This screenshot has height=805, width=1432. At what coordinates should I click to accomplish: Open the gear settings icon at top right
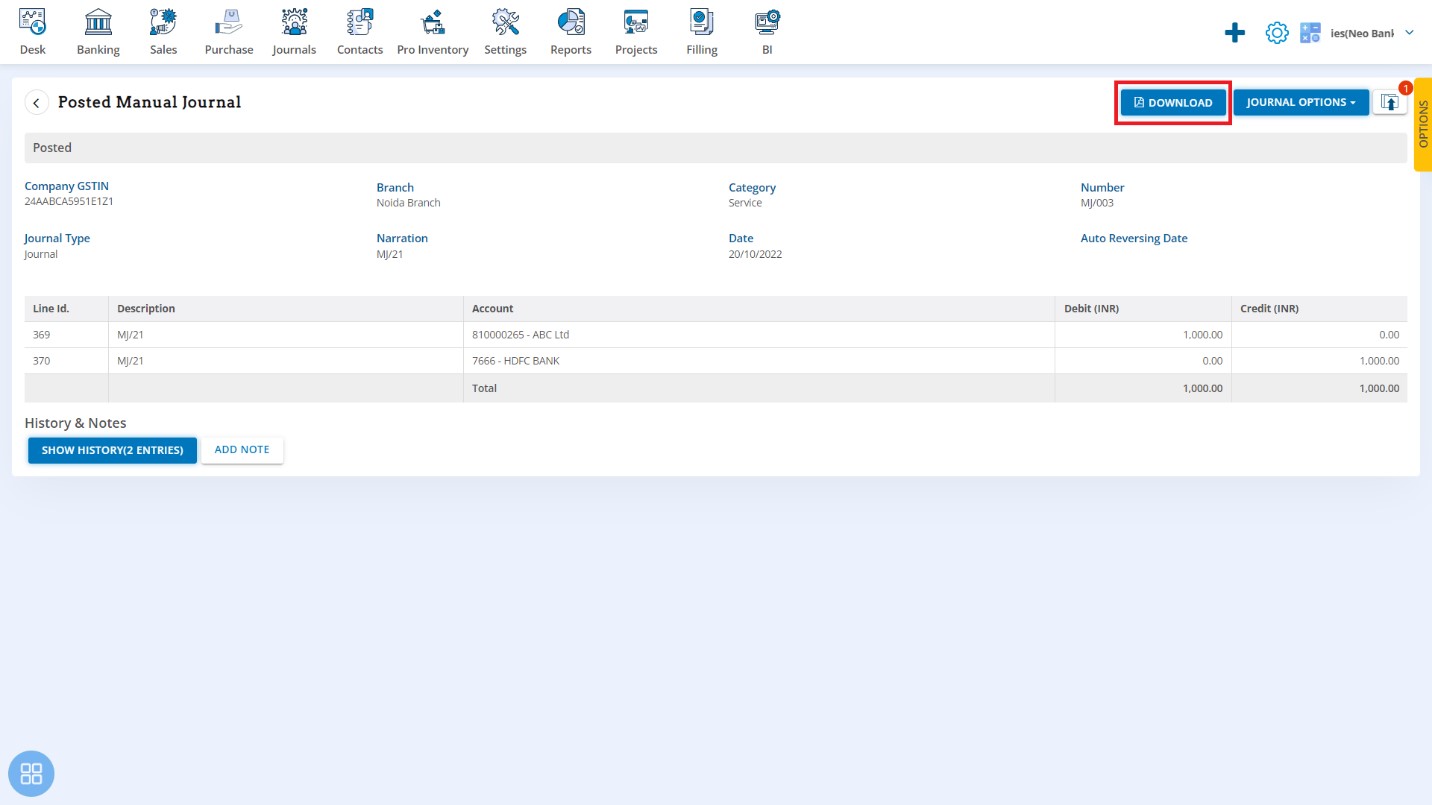click(1277, 33)
